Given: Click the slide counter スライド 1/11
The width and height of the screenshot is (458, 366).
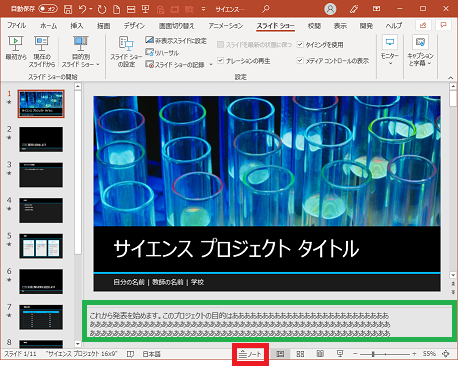Looking at the screenshot, I should (20, 354).
